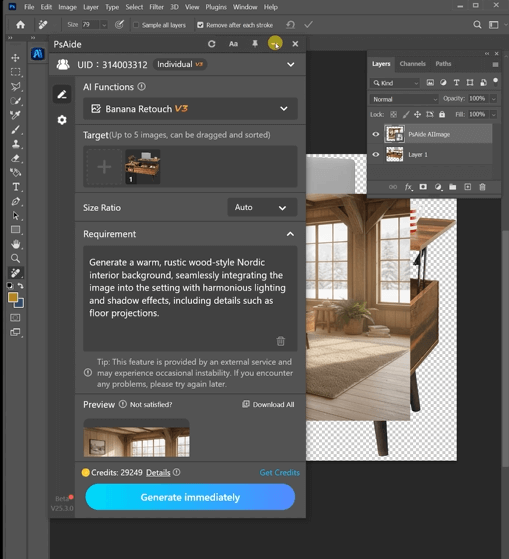Select the Zoom tool
This screenshot has width=509, height=559.
pos(15,258)
